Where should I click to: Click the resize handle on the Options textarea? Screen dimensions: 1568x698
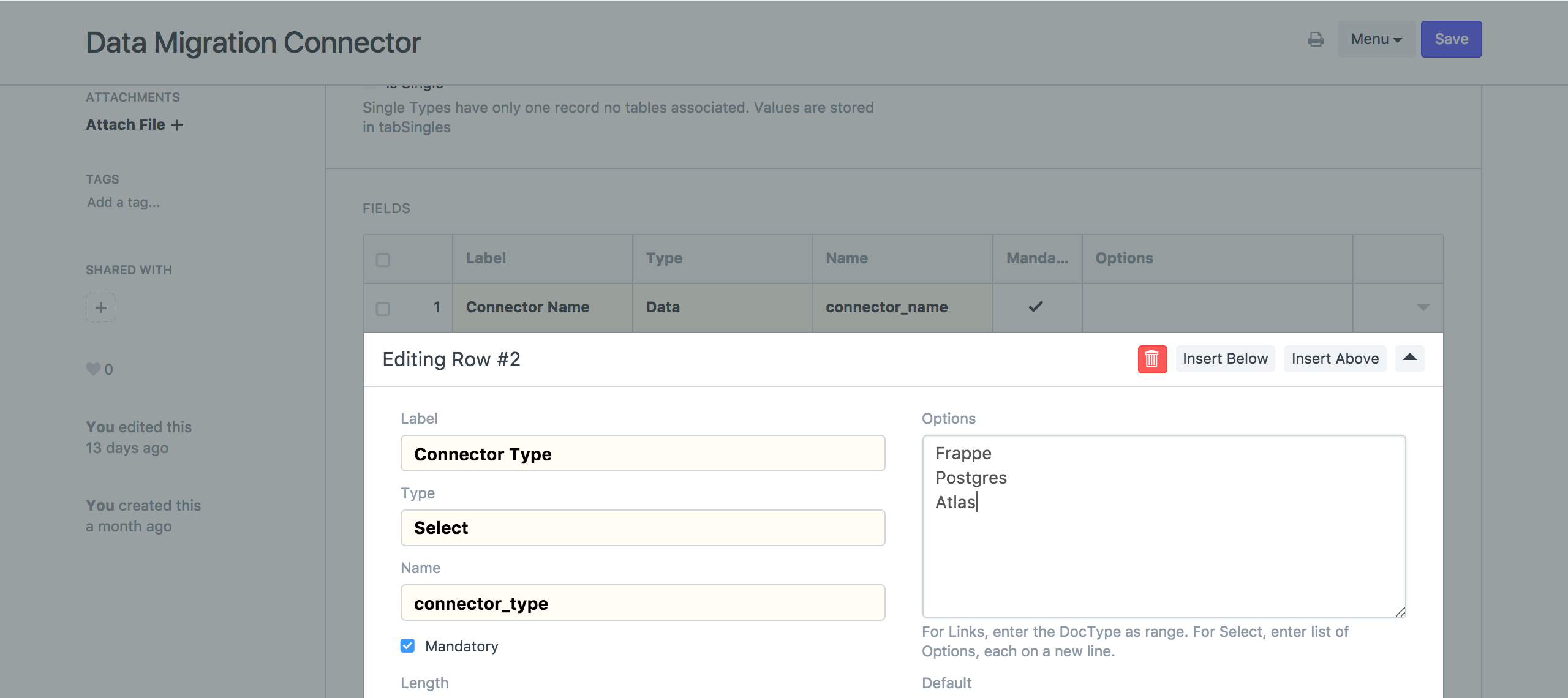[1400, 611]
